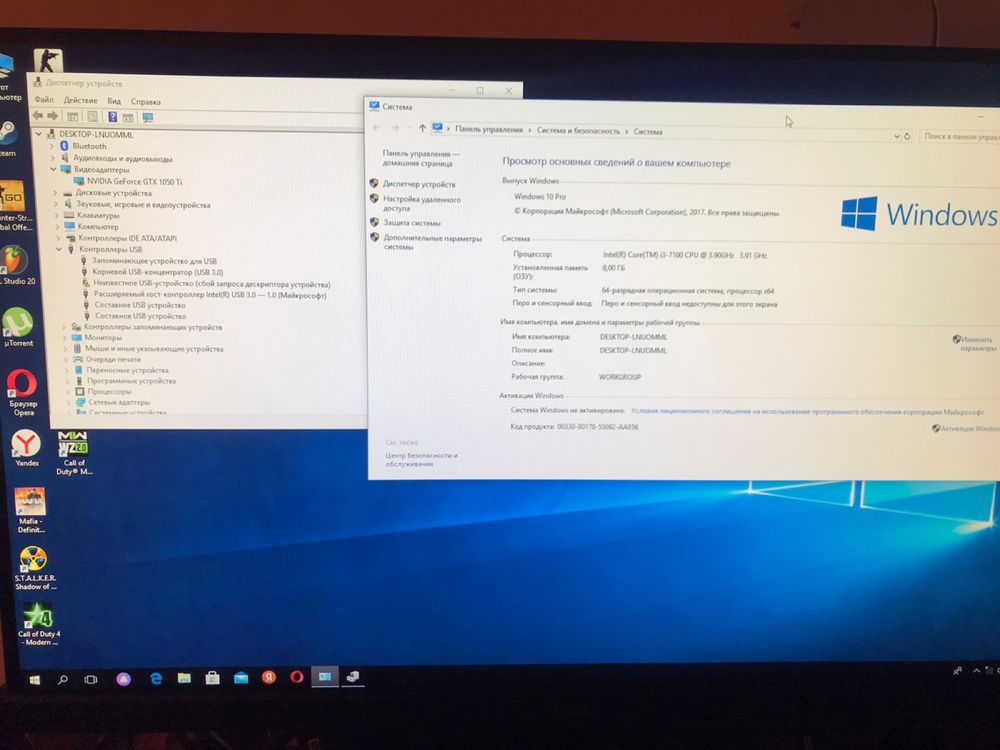The height and width of the screenshot is (750, 1000).
Task: Click the forward arrow in Device Manager toolbar
Action: pos(53,116)
